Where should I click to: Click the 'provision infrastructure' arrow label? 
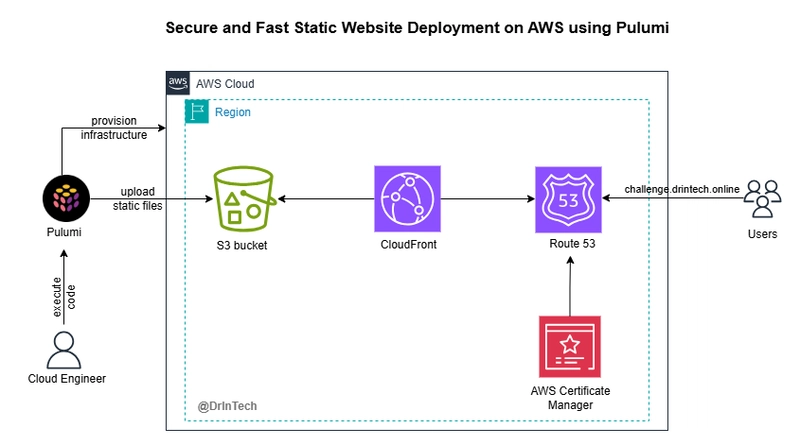(x=114, y=128)
